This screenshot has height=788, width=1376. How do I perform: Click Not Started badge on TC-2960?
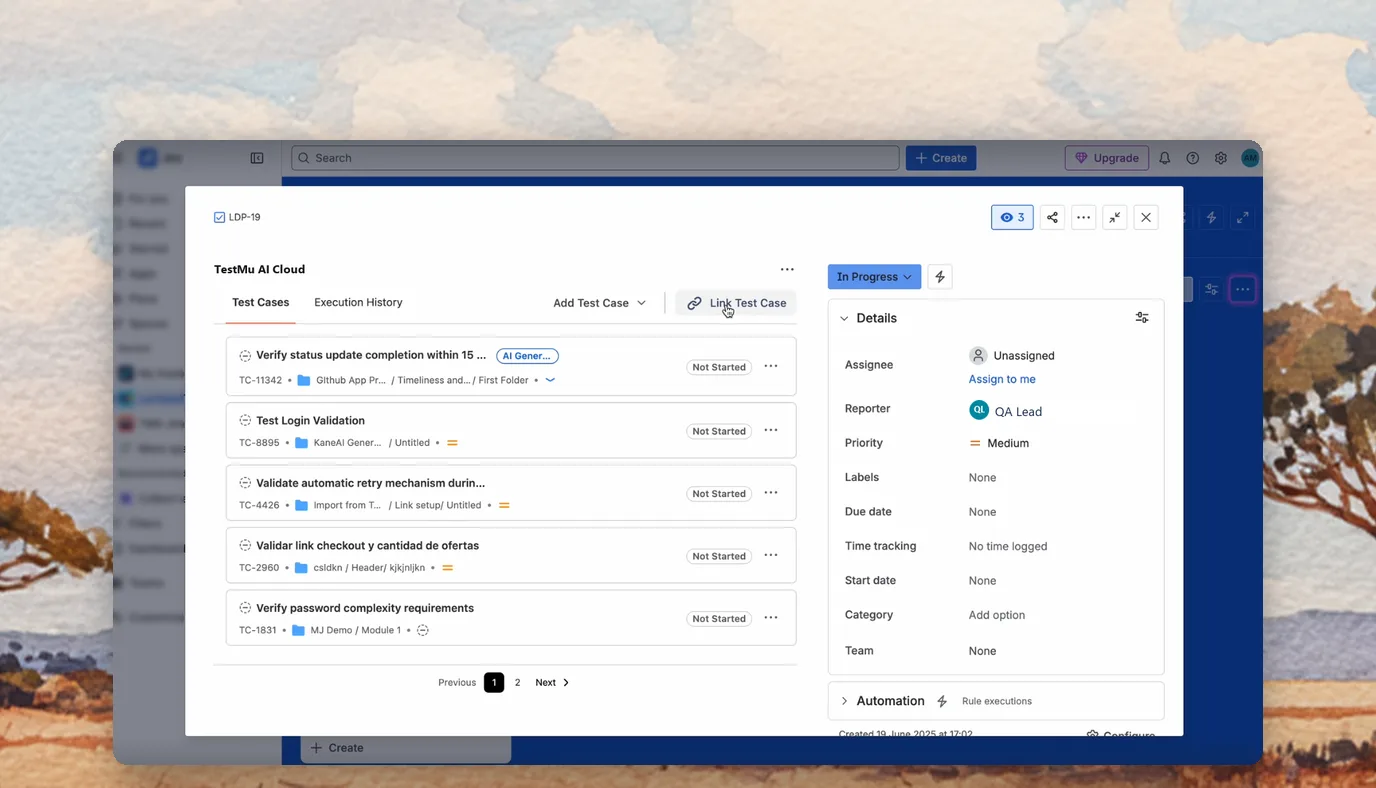tap(719, 556)
